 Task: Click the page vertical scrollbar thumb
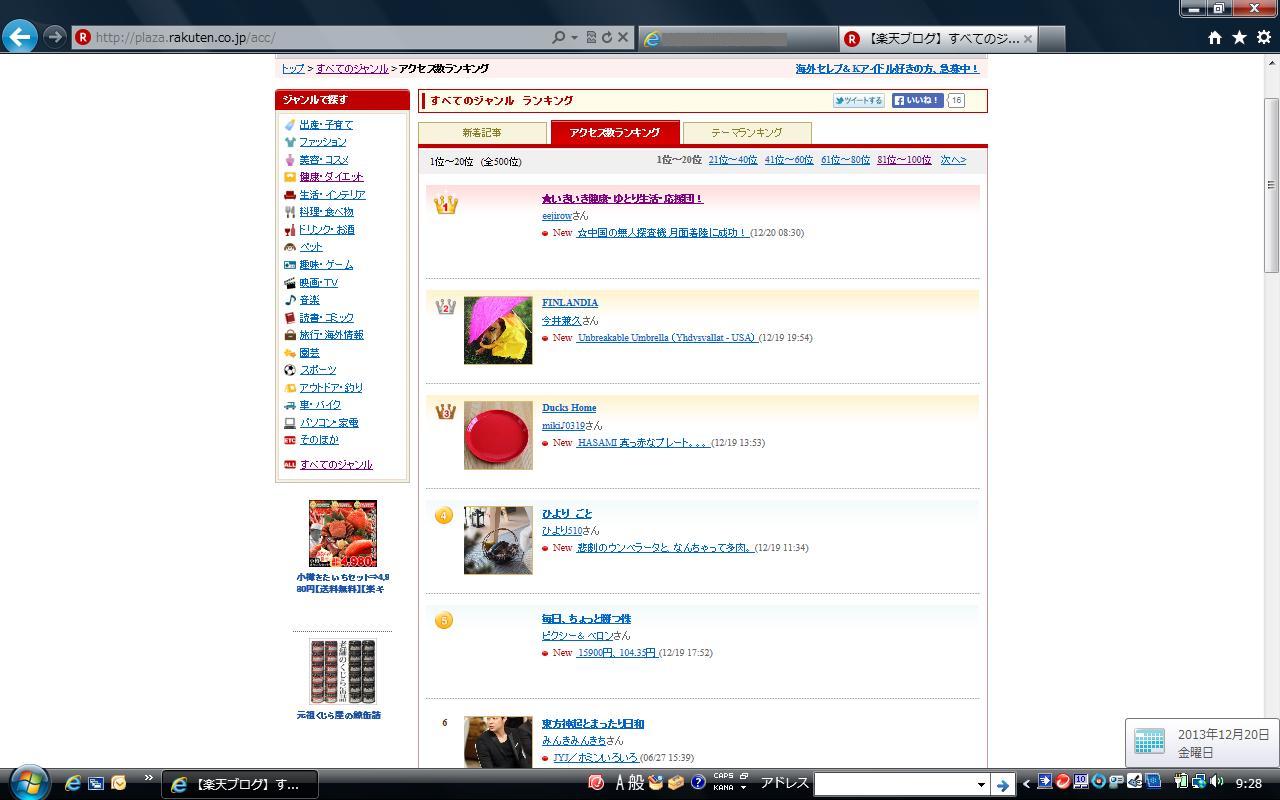(x=1271, y=185)
